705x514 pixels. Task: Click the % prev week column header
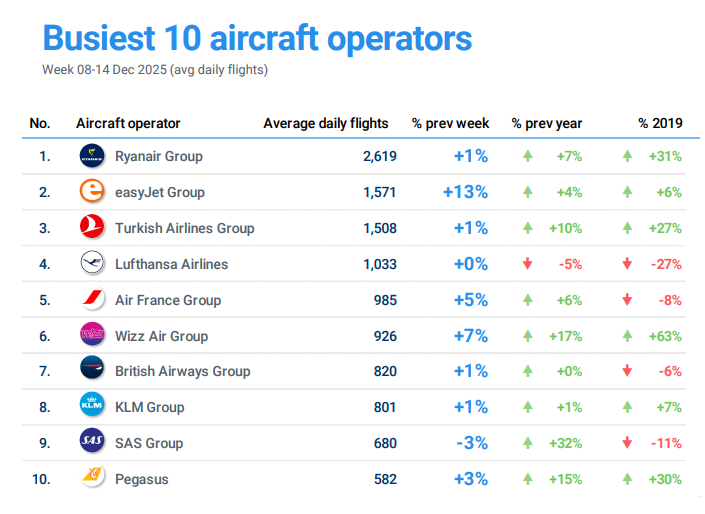(450, 123)
